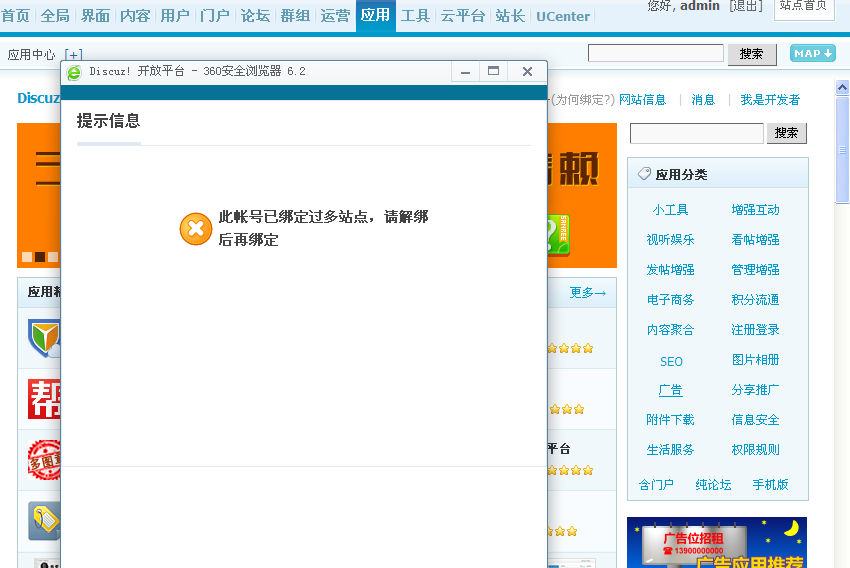Open the 小工具 category

[671, 210]
